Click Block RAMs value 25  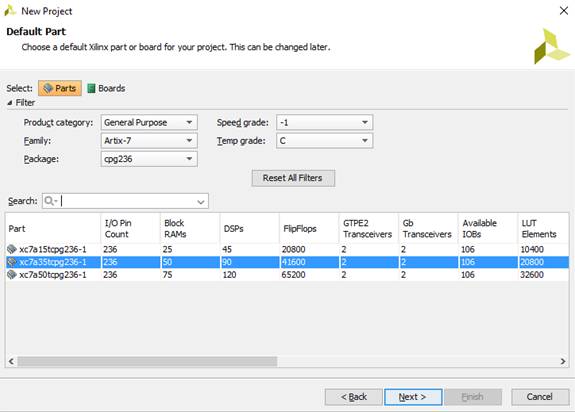point(168,250)
